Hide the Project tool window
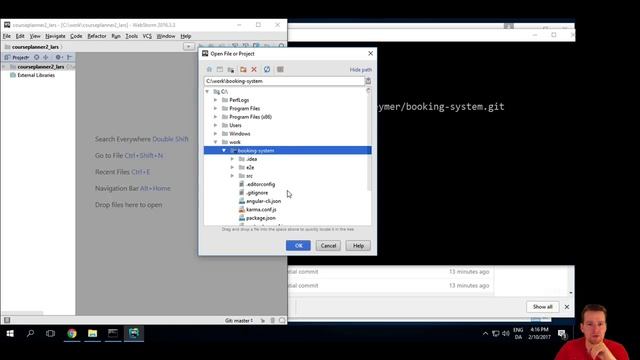 (x=69, y=57)
